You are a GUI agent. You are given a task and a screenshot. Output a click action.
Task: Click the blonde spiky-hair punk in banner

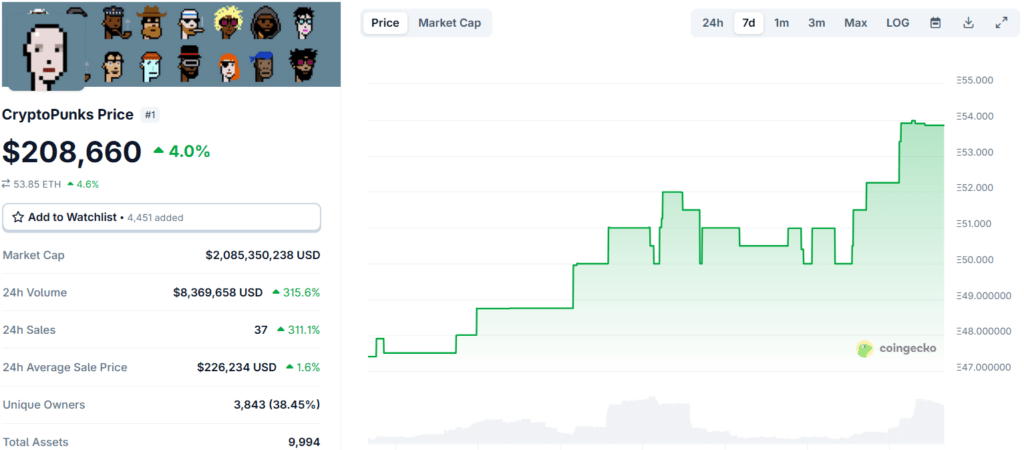[x=226, y=22]
